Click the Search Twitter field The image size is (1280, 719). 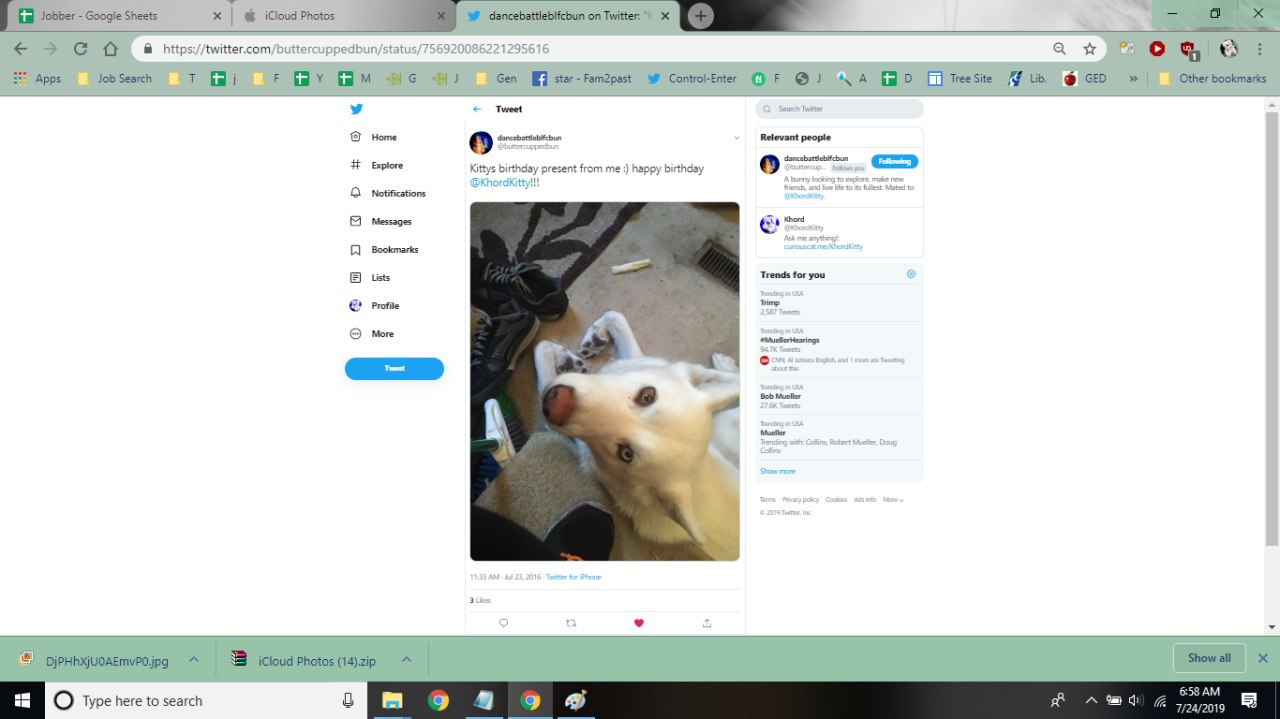pos(839,109)
